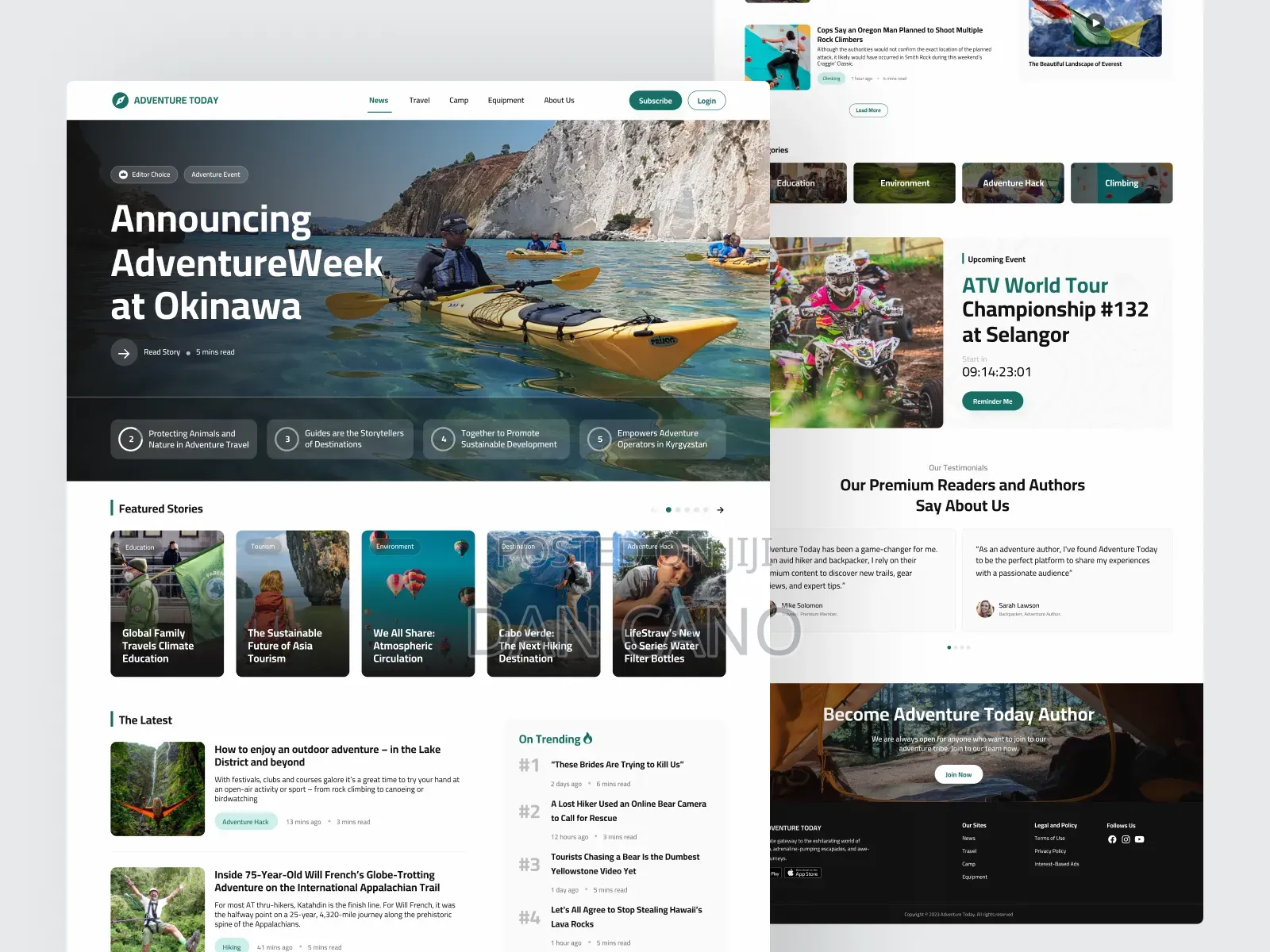This screenshot has height=952, width=1270.
Task: Open trending #4 Hawaii's Lava Rocks story
Action: coord(626,917)
